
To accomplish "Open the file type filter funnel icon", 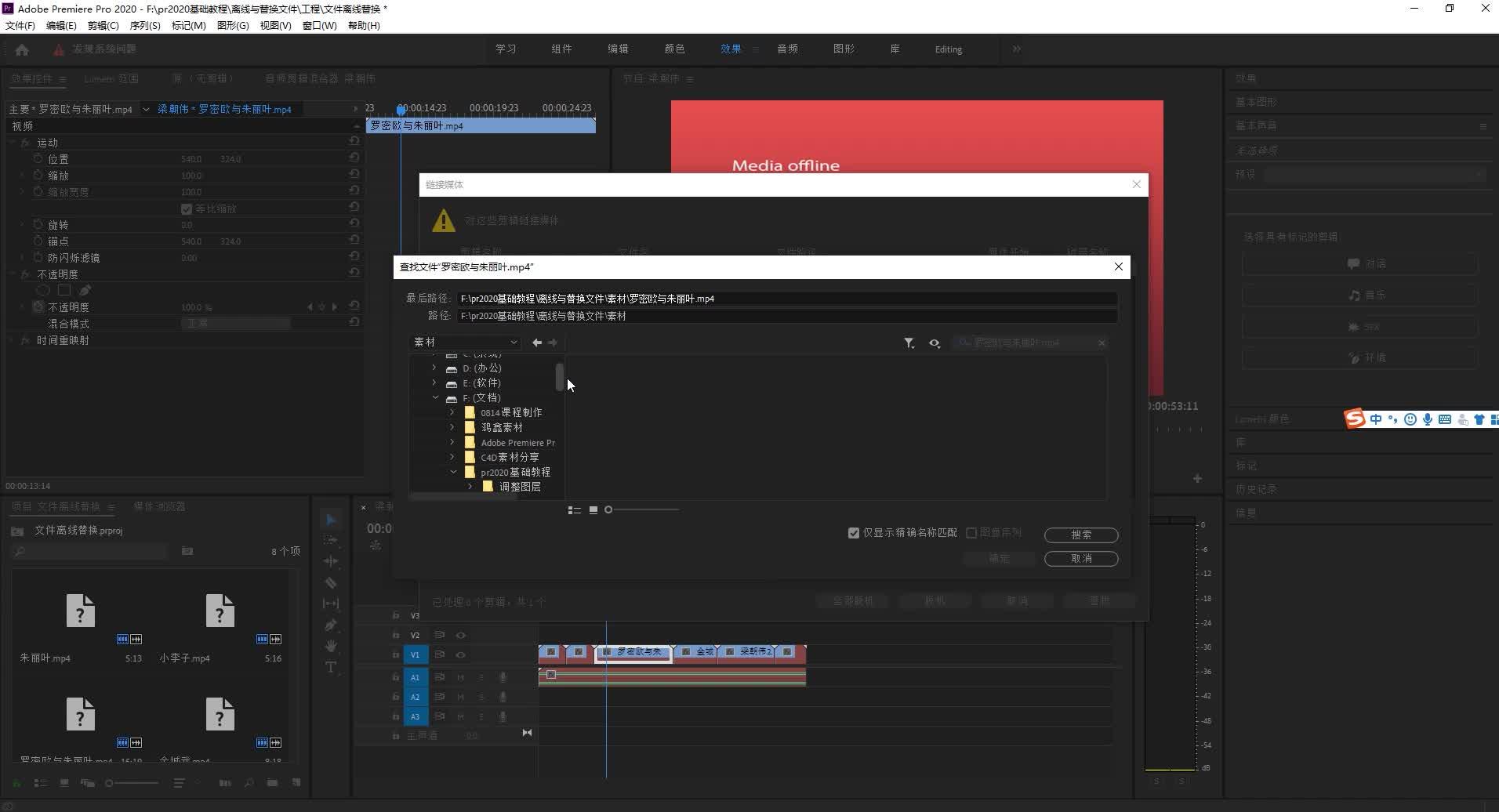I will (909, 343).
